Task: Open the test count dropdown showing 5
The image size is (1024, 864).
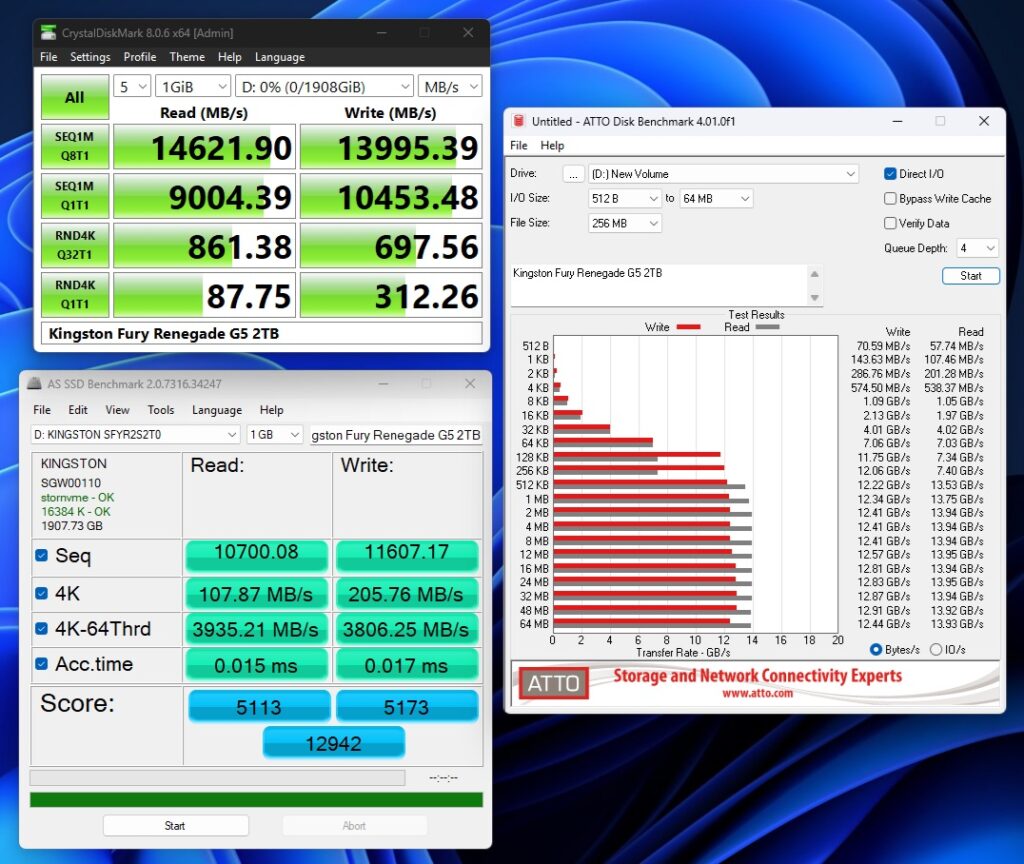Action: click(x=133, y=86)
